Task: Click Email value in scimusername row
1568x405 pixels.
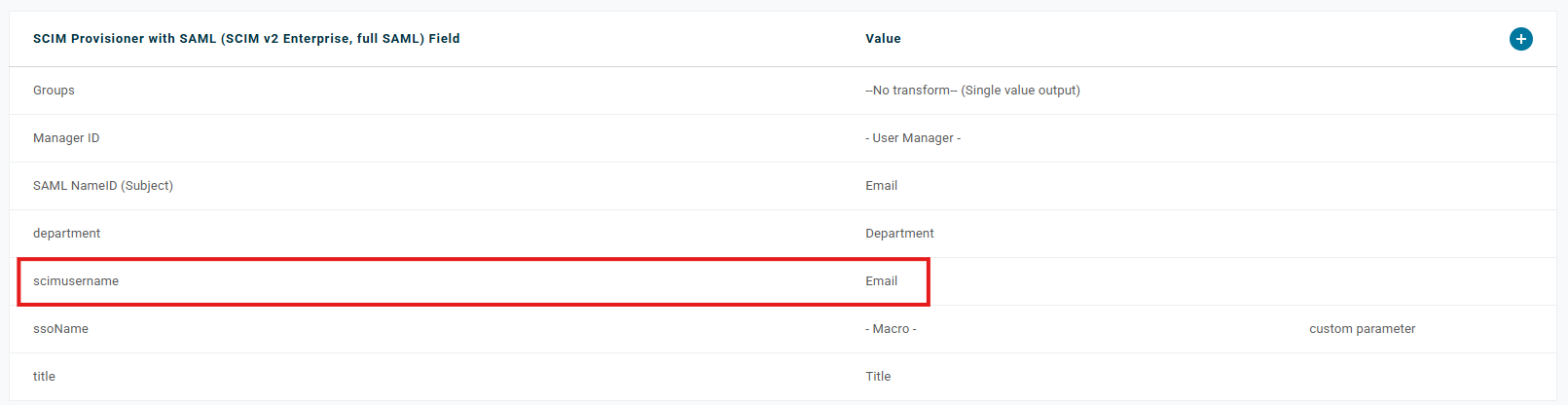Action: [881, 281]
